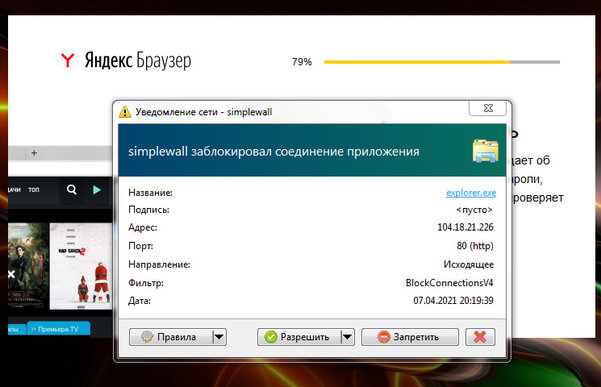Close the simplewall notification window
Image resolution: width=601 pixels, height=387 pixels.
488,108
